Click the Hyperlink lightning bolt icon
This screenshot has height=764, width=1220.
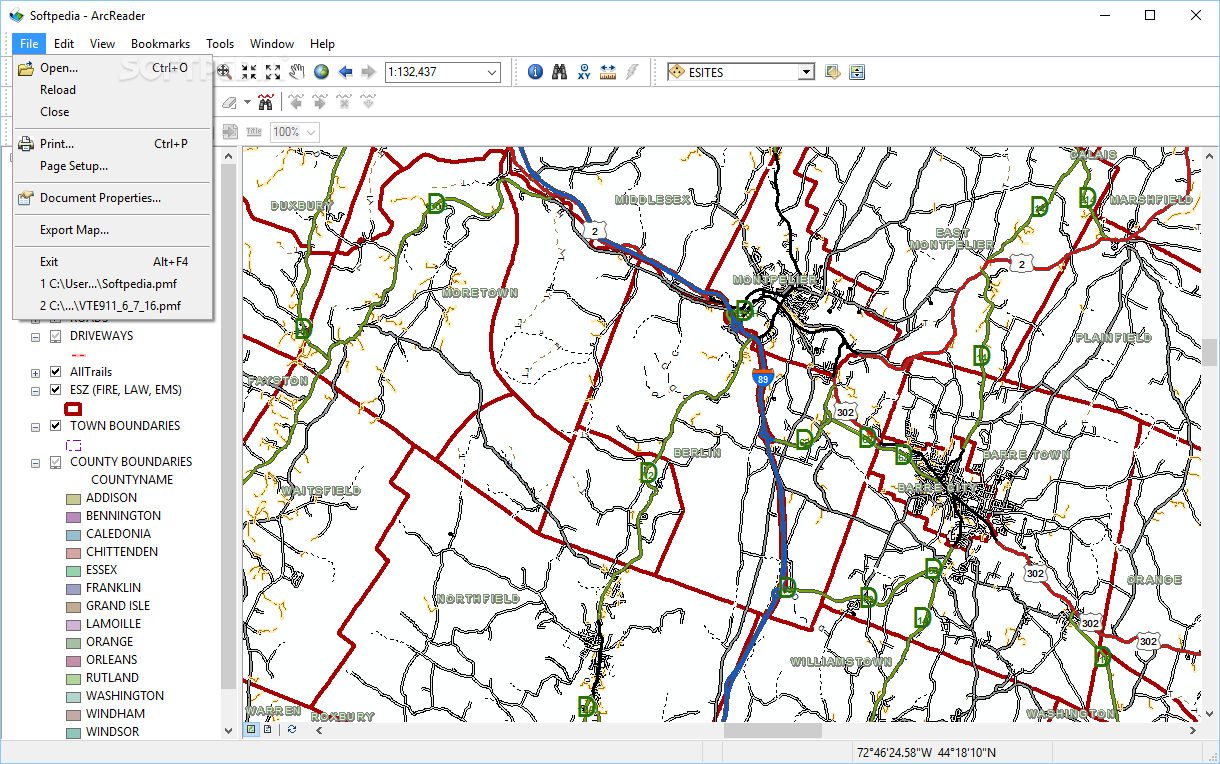631,72
